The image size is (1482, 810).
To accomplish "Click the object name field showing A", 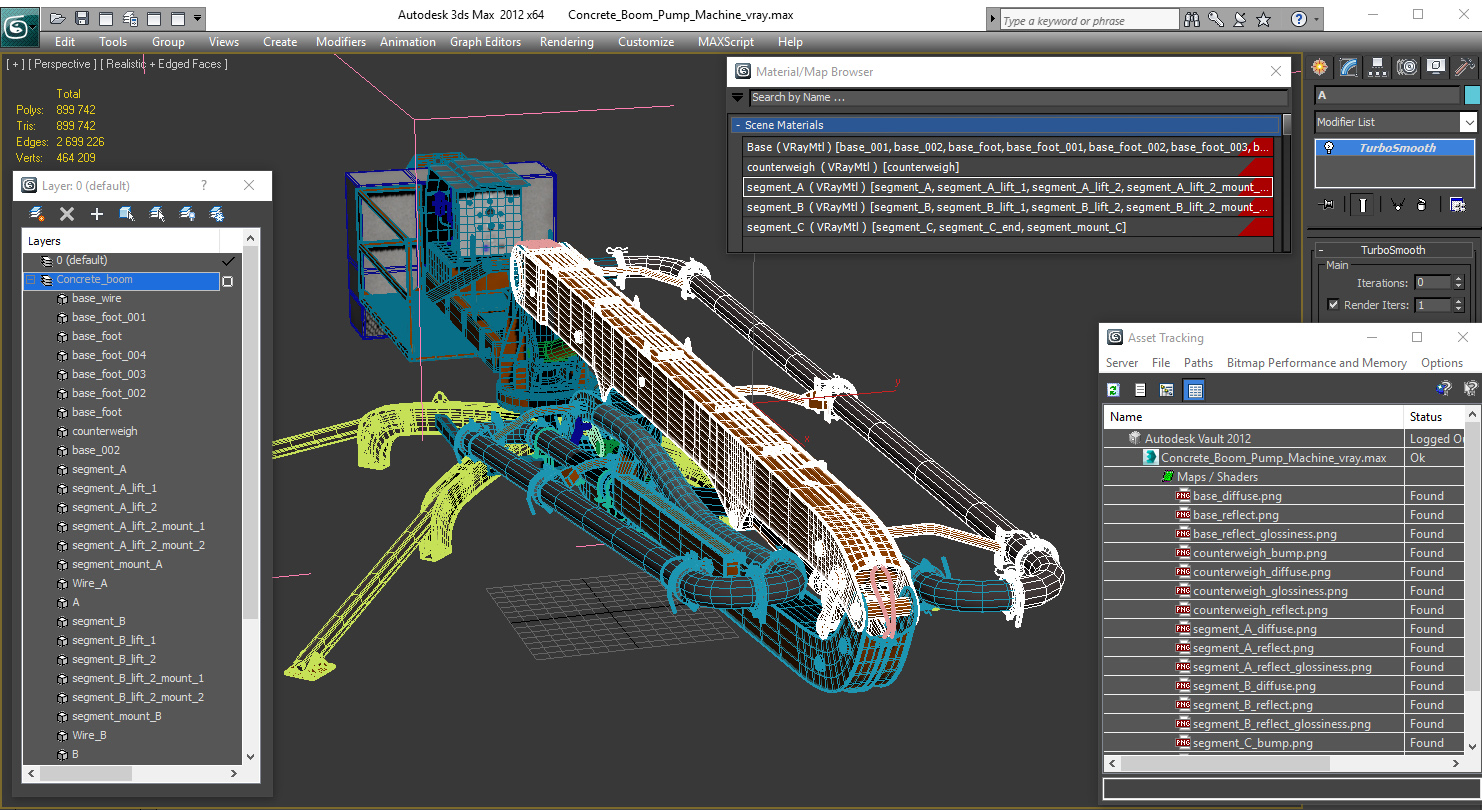I will tap(1387, 95).
